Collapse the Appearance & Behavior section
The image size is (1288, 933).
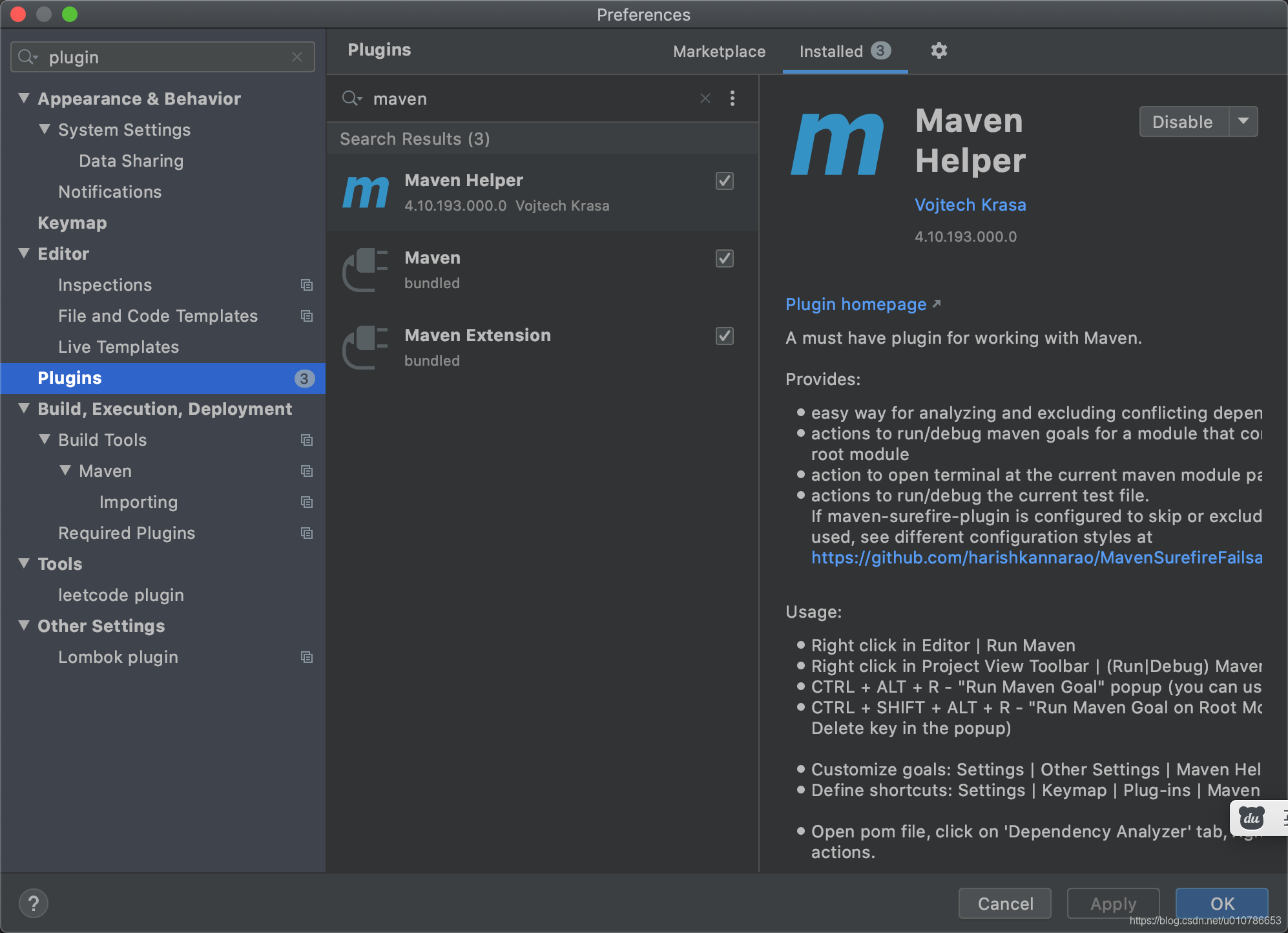pyautogui.click(x=25, y=98)
